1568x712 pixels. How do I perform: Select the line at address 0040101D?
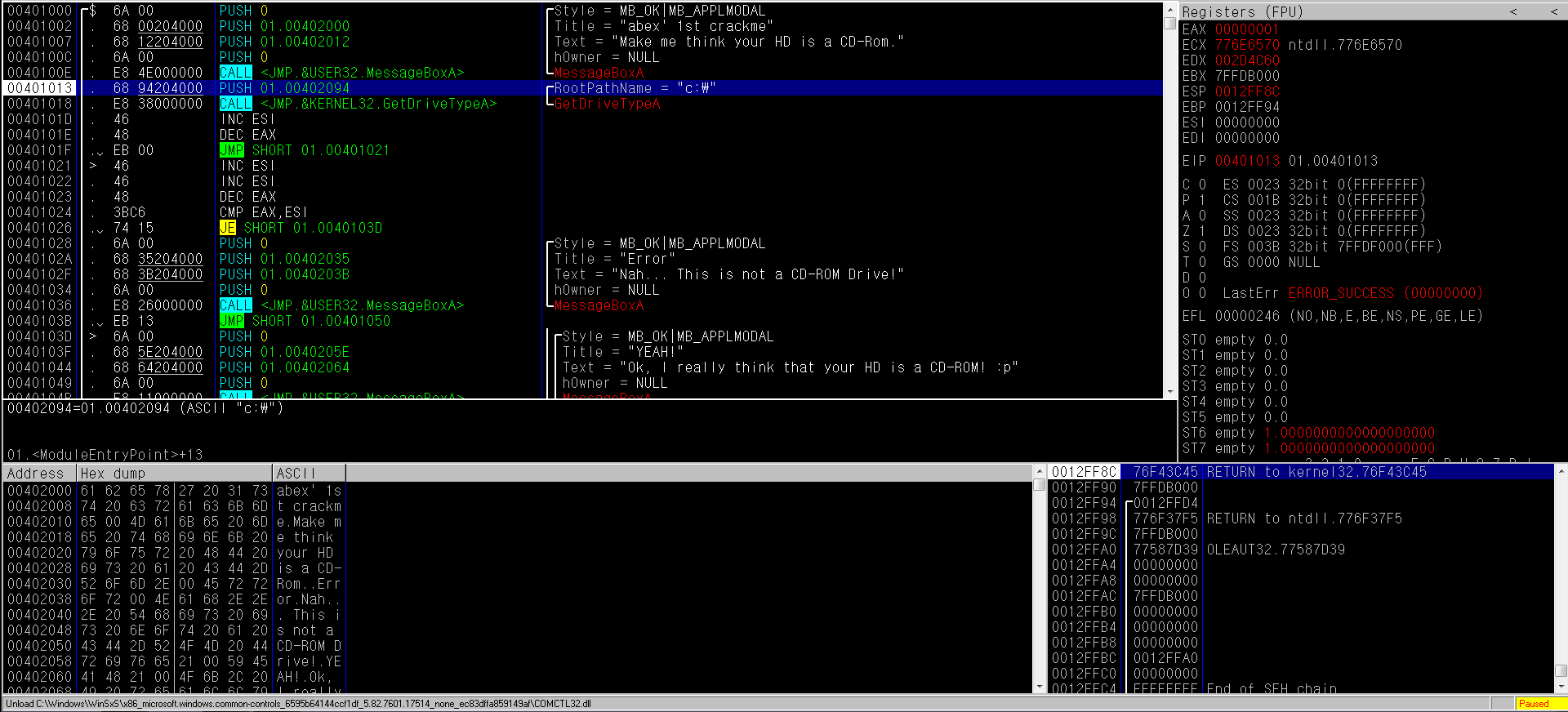tap(583, 119)
